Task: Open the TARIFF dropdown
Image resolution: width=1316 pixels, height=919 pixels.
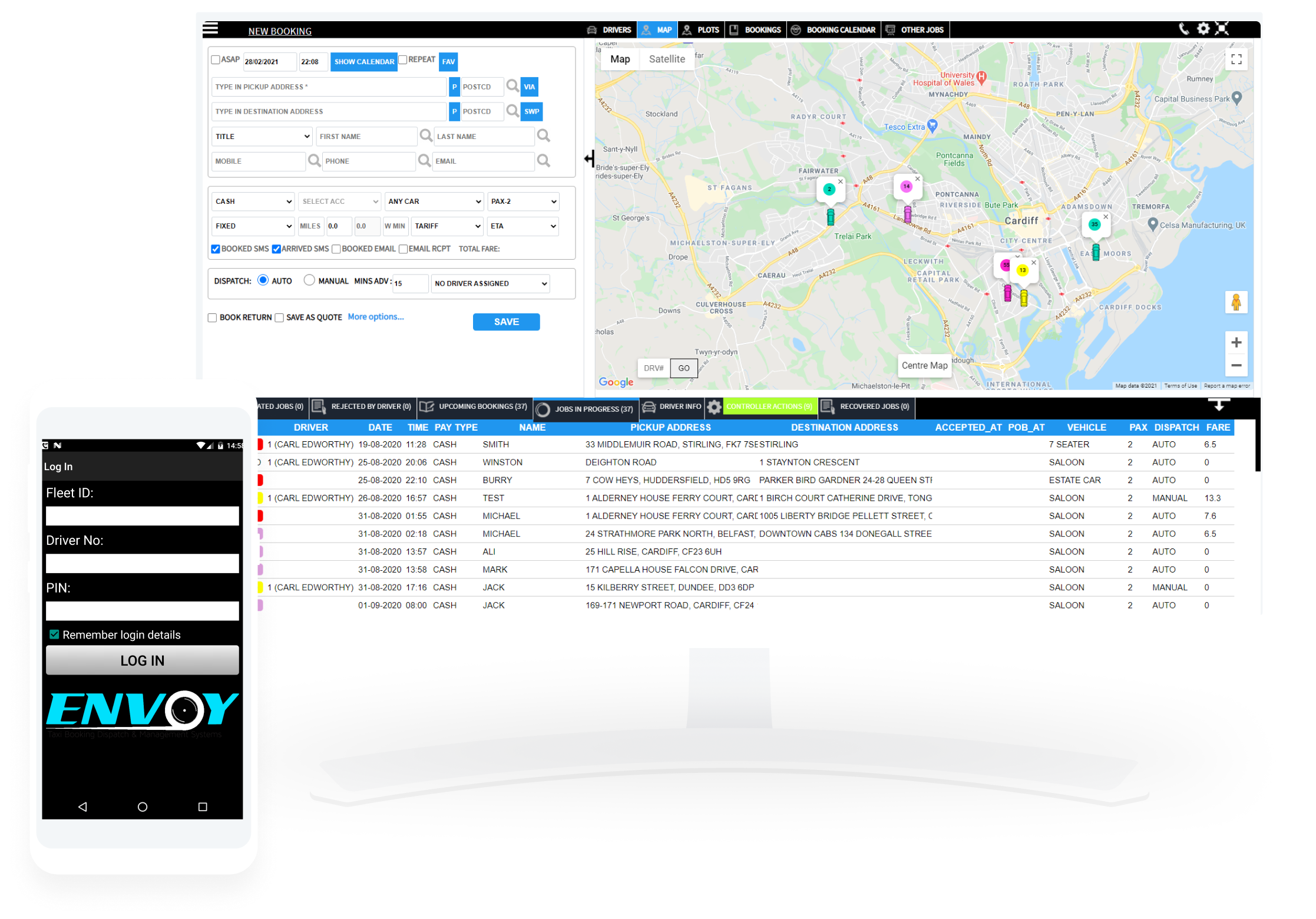Action: [x=447, y=226]
